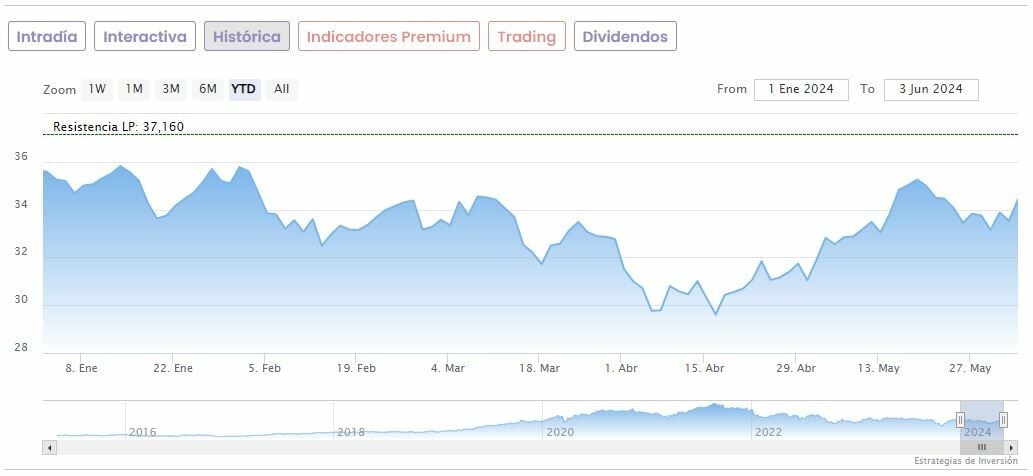Click the To date field

(x=930, y=89)
